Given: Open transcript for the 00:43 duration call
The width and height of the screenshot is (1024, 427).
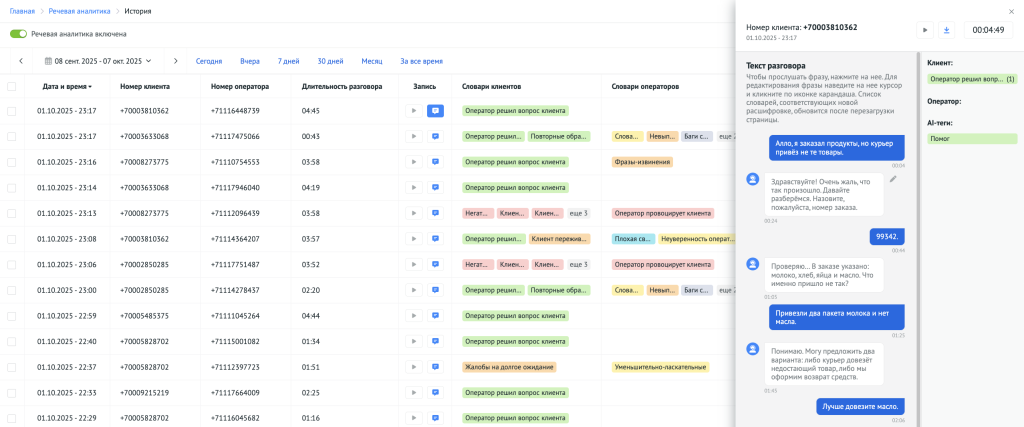Looking at the screenshot, I should (x=435, y=136).
